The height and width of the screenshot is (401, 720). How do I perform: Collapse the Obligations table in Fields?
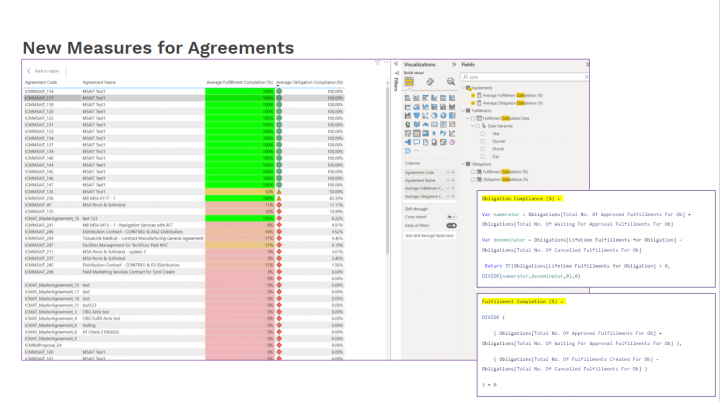pyautogui.click(x=463, y=164)
